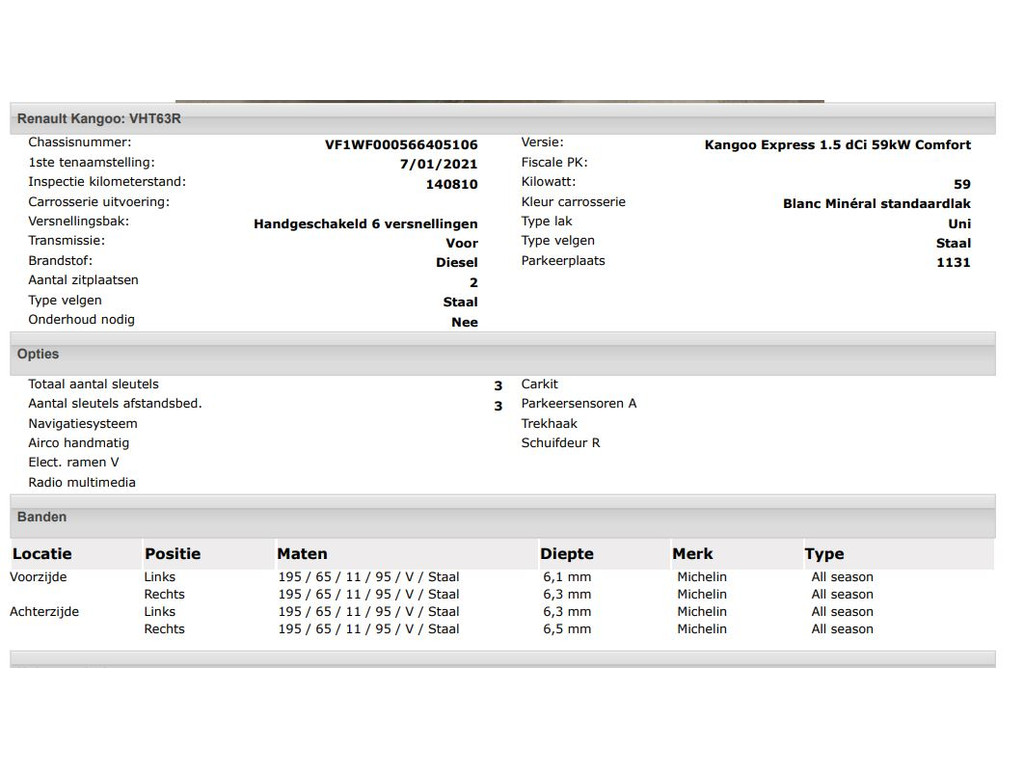Click the Blanc Minéral standaardlak colour value

click(876, 204)
